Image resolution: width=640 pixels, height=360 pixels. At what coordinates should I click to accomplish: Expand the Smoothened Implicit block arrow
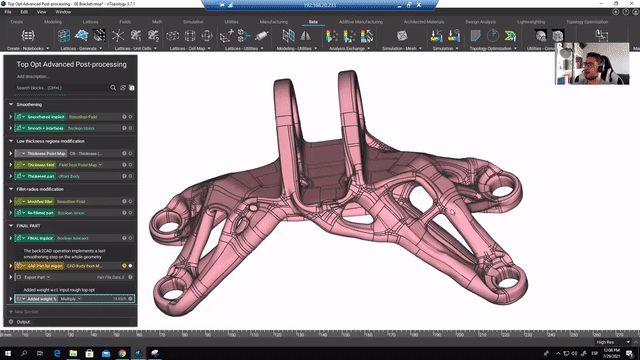(11, 117)
